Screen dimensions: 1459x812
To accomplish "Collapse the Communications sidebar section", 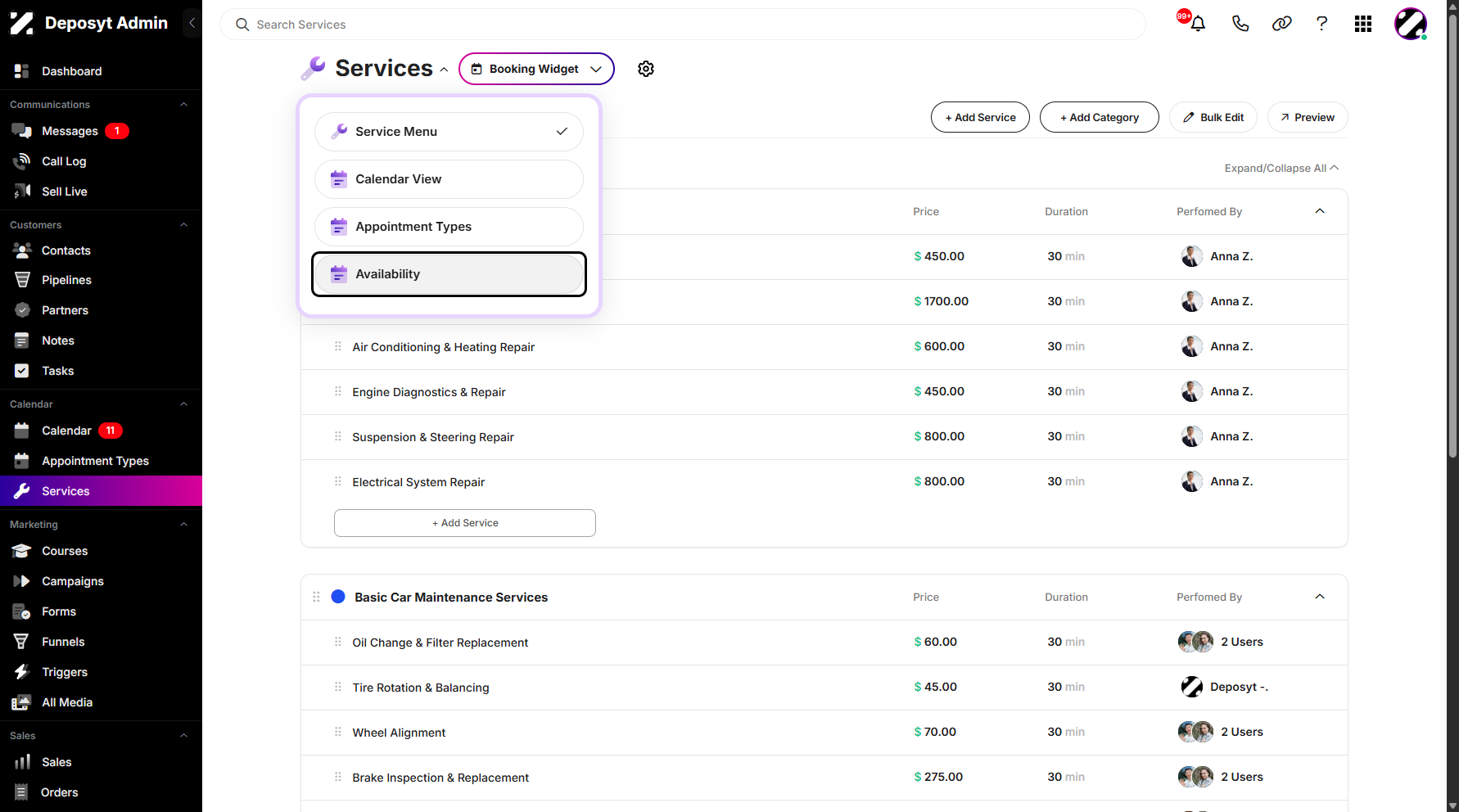I will [x=183, y=104].
